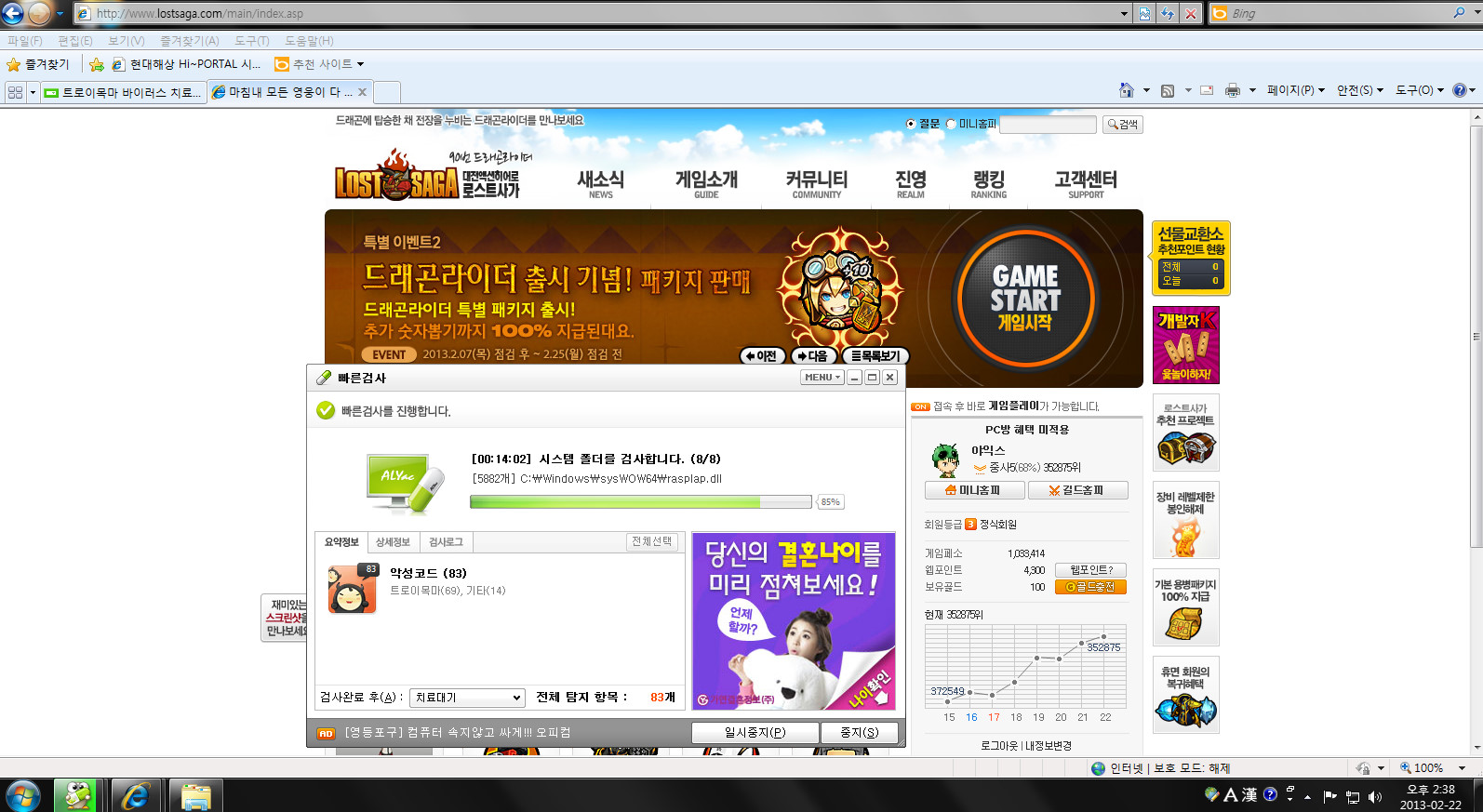Switch to the 트로이목마 바이러스 치료 tab
The width and height of the screenshot is (1483, 812).
pos(123,92)
